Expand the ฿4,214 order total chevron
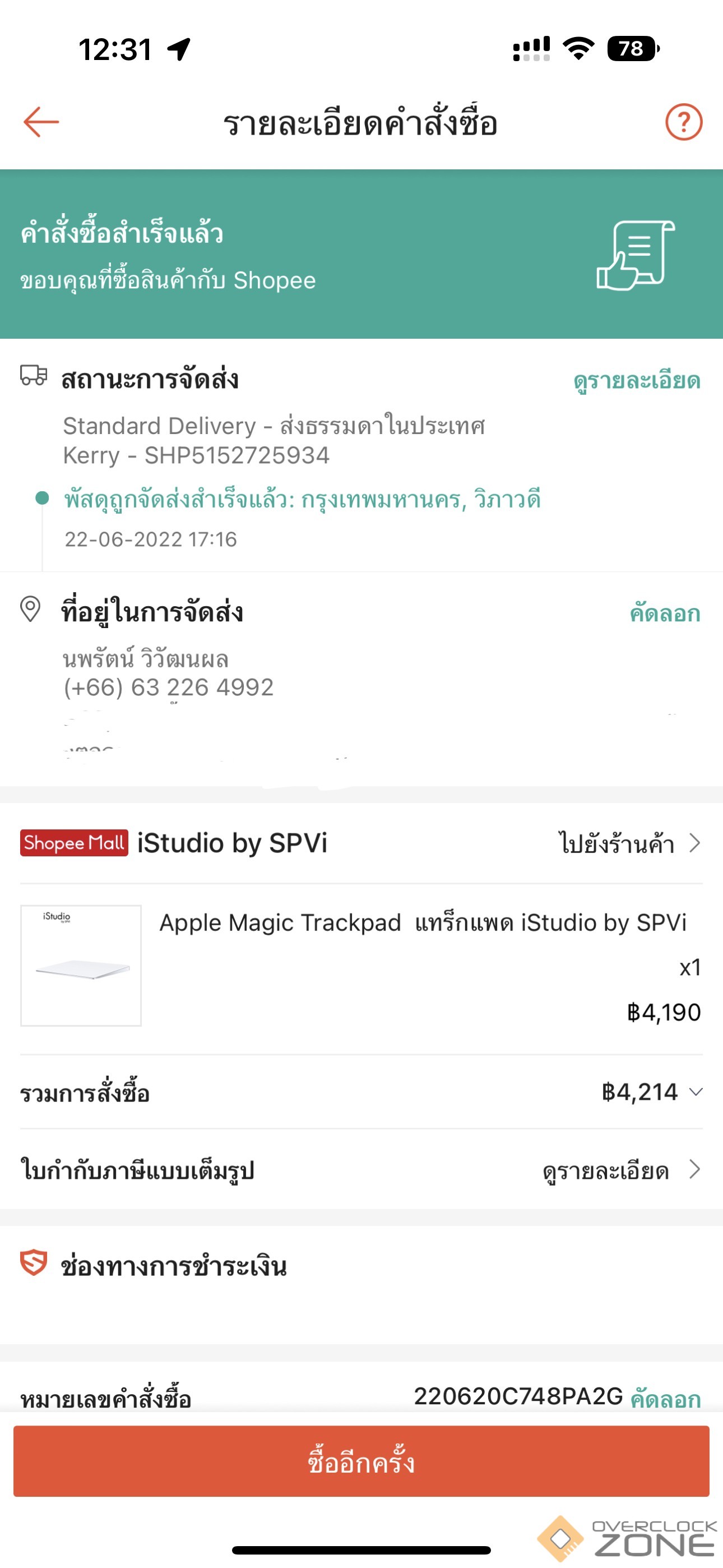 [696, 1092]
